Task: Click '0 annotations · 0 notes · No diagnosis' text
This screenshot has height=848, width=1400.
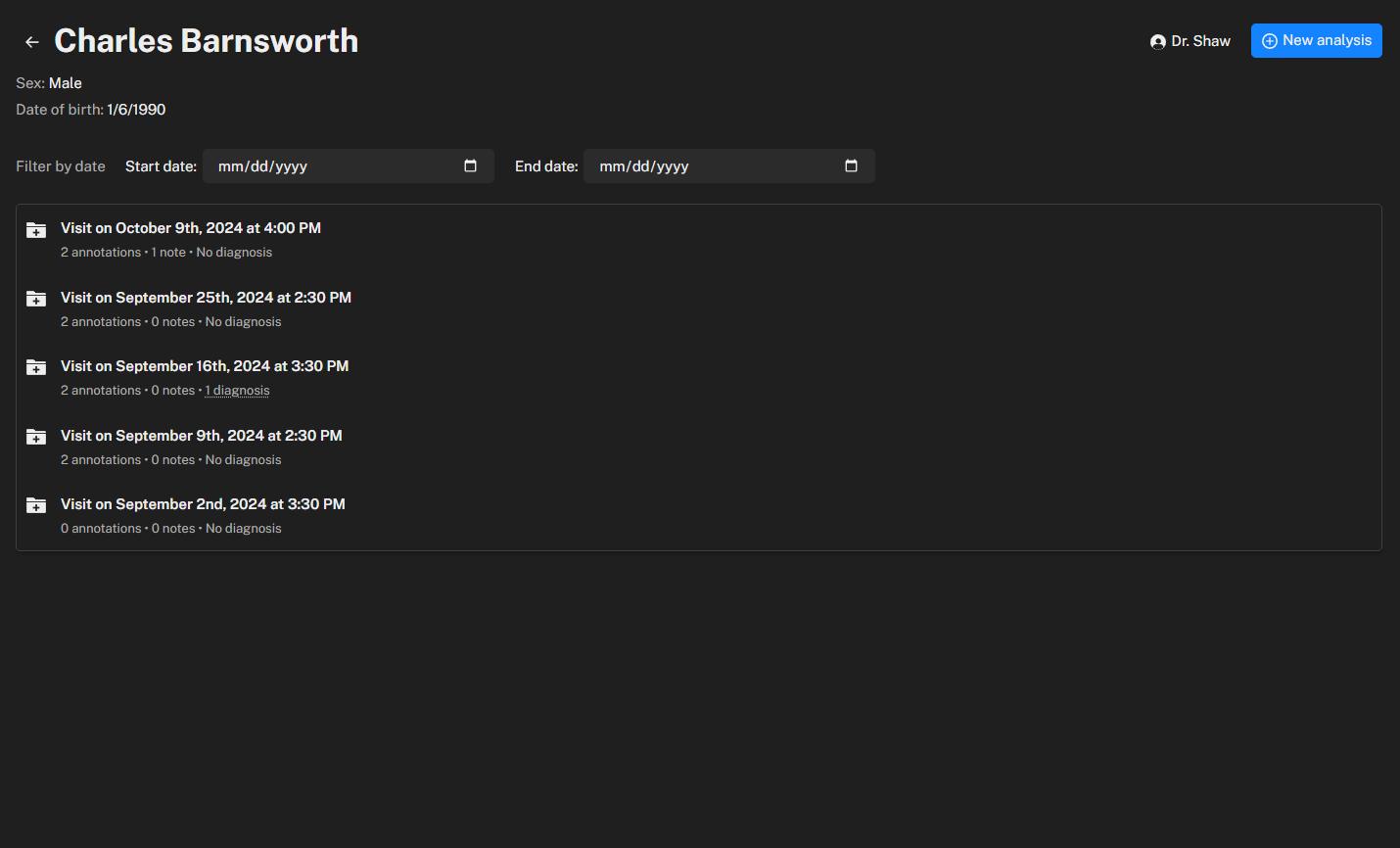Action: (x=171, y=529)
